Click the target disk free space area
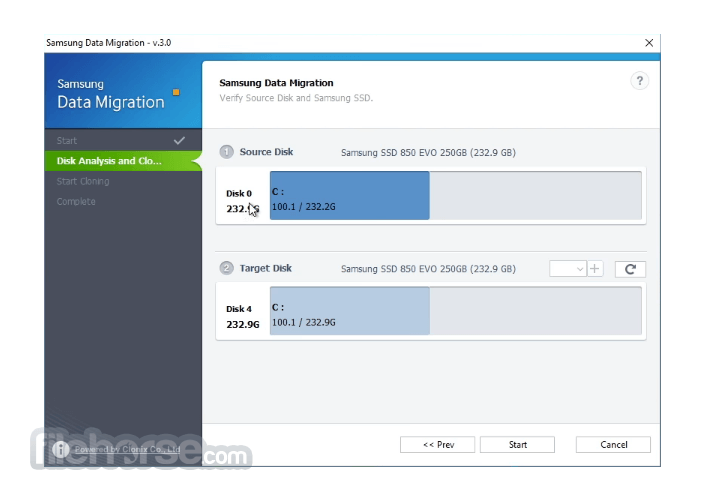Image resolution: width=701 pixels, height=500 pixels. tap(536, 311)
